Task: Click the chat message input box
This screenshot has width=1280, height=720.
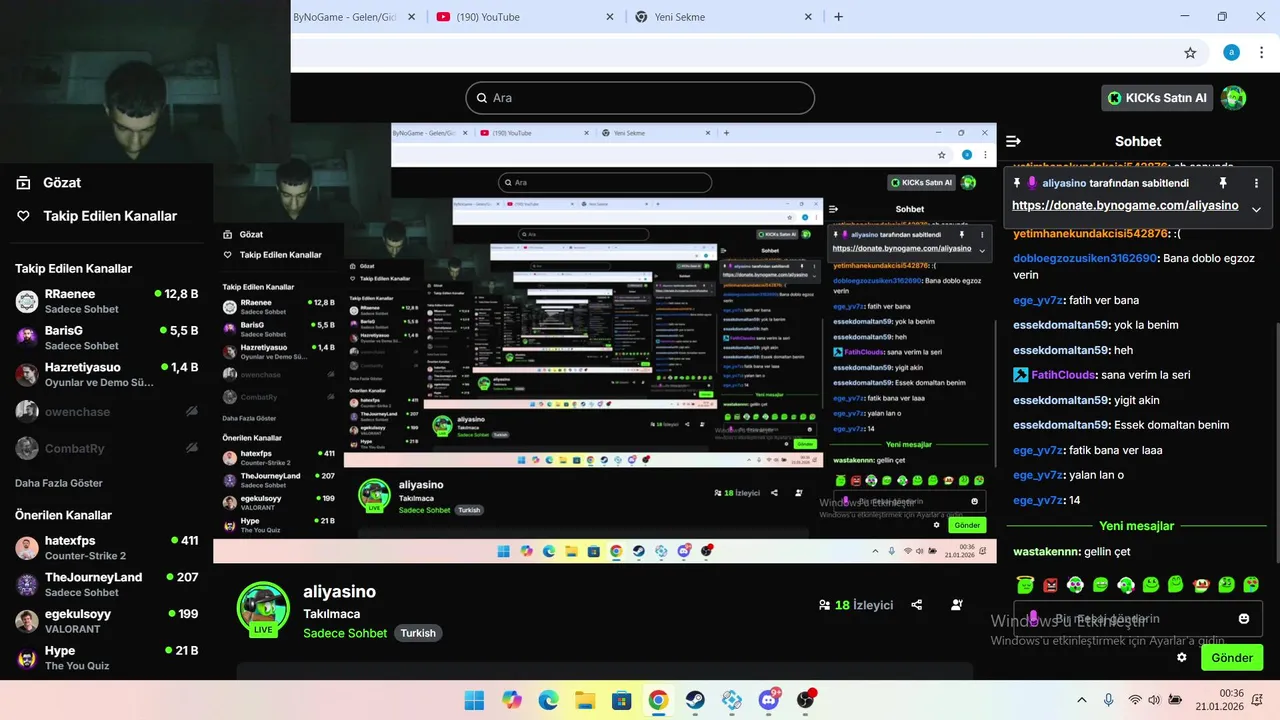Action: point(1137,619)
